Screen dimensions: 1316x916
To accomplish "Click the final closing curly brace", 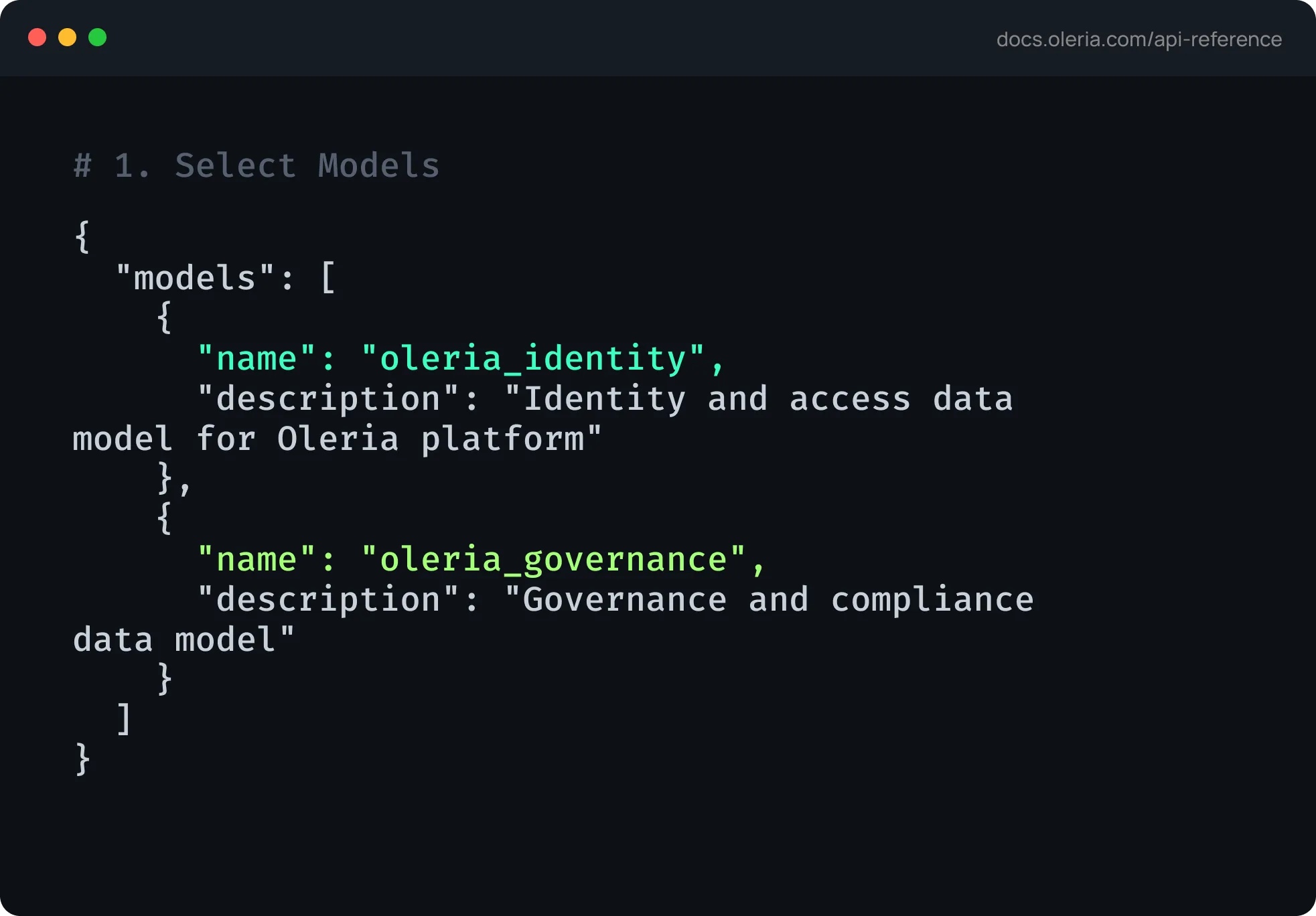I will (82, 759).
